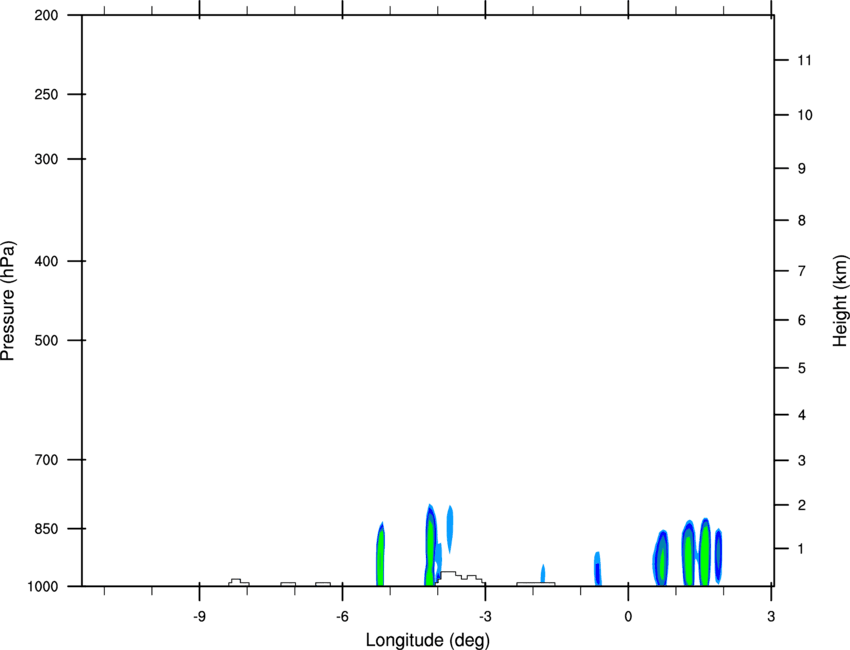Image resolution: width=850 pixels, height=650 pixels.
Task: Click the 11 km height label
Action: tap(805, 60)
